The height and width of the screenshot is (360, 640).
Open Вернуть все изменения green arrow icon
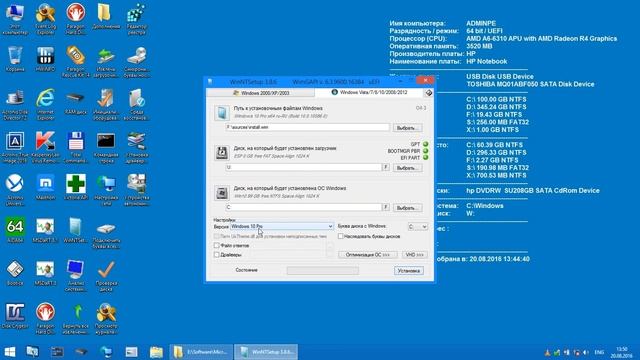(x=76, y=318)
